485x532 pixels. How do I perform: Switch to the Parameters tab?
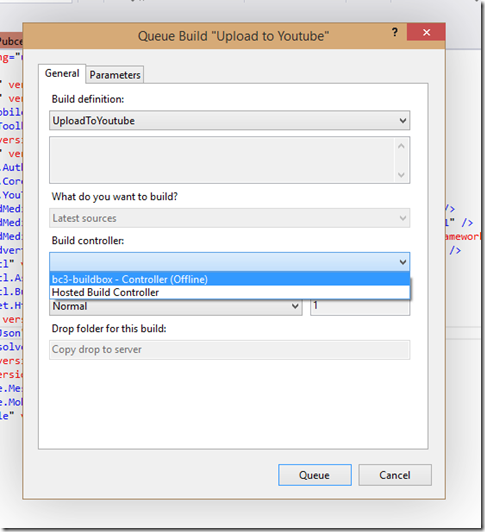[x=115, y=75]
